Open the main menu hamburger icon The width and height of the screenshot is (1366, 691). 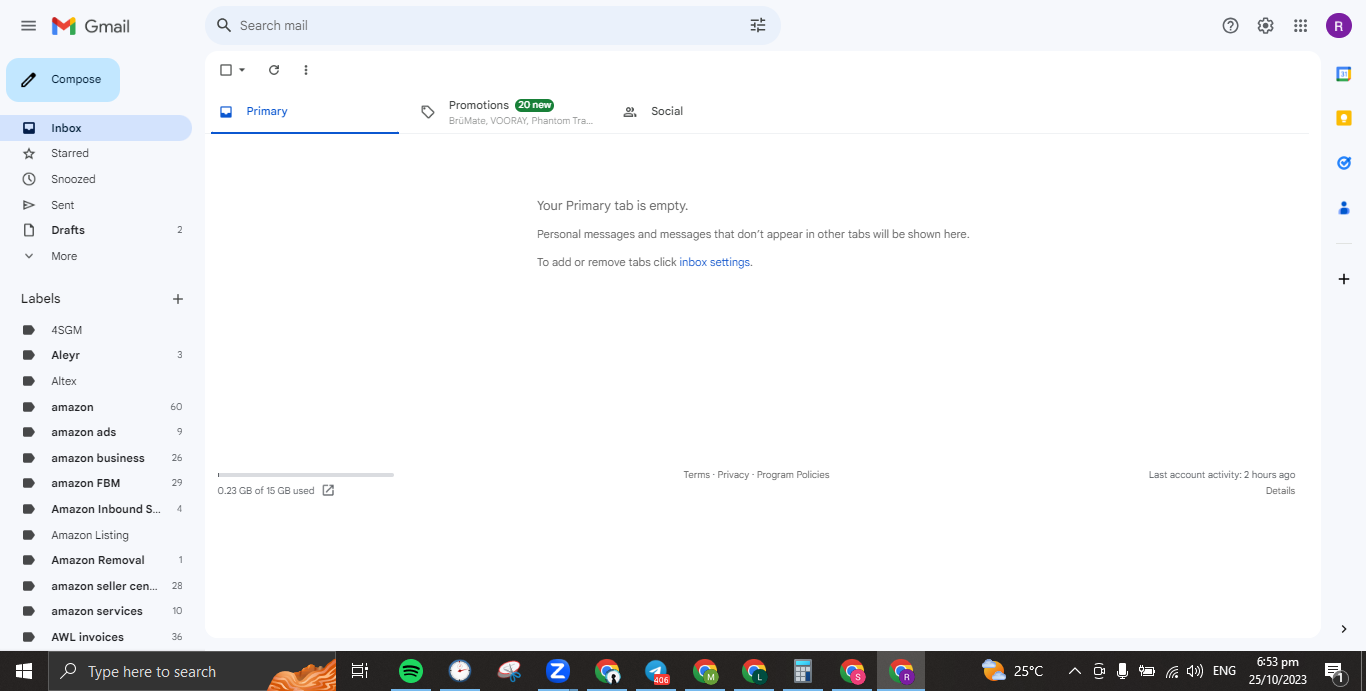(28, 26)
